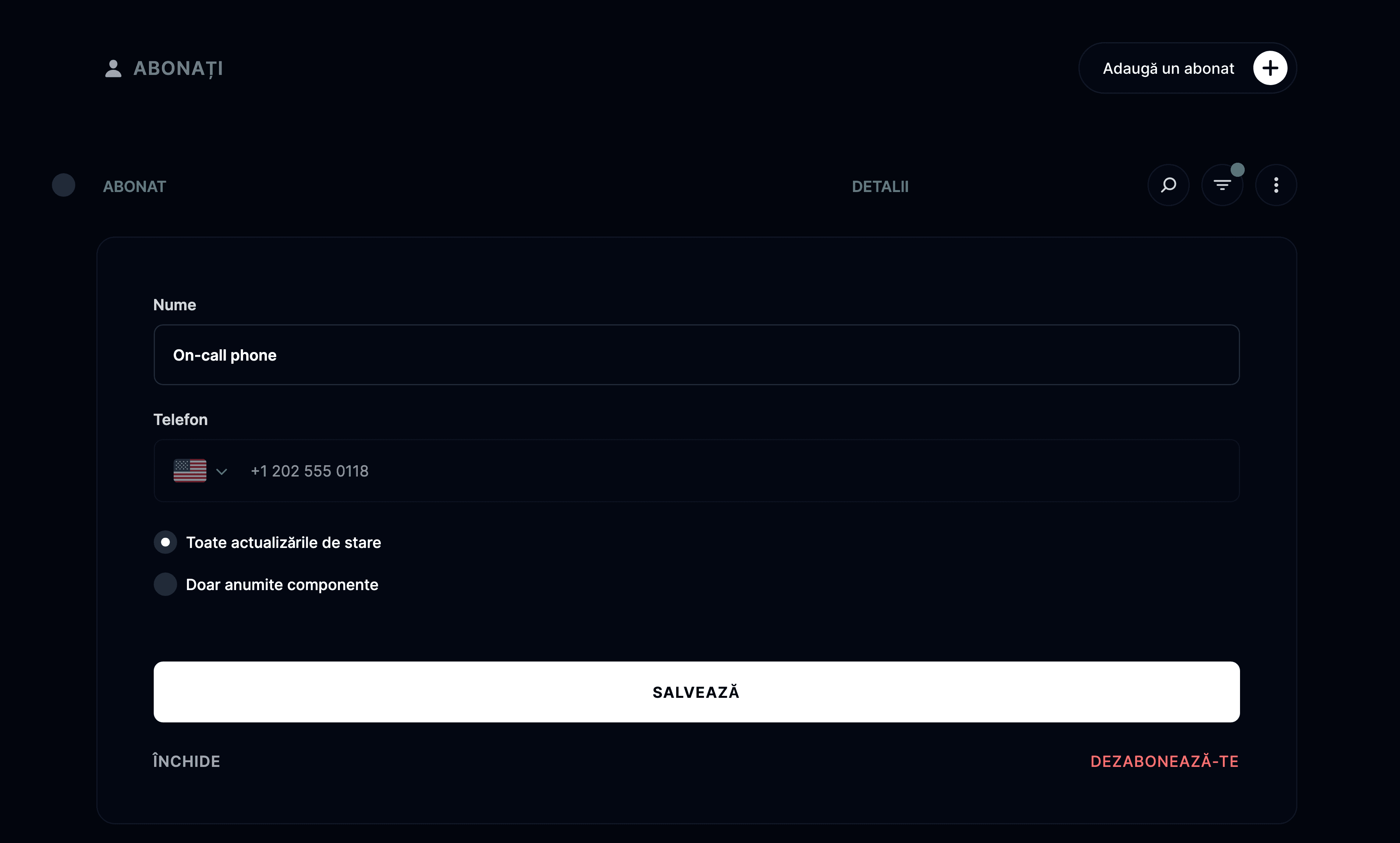Click the person icon beside ABONAȚI
Viewport: 1400px width, 843px height.
click(113, 69)
